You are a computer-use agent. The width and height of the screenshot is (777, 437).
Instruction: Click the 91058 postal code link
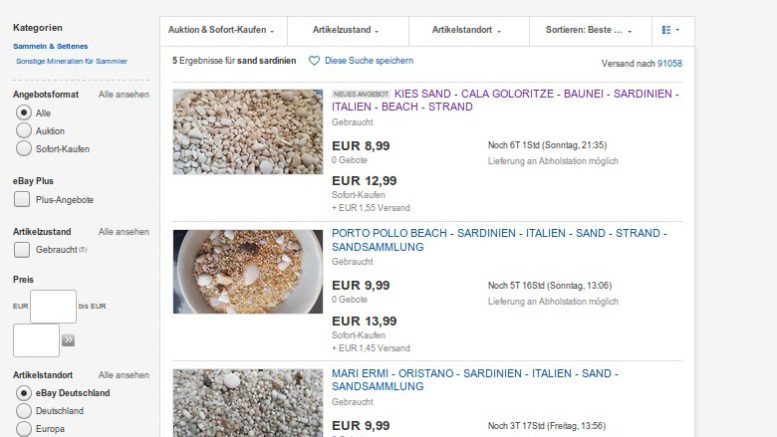click(669, 63)
